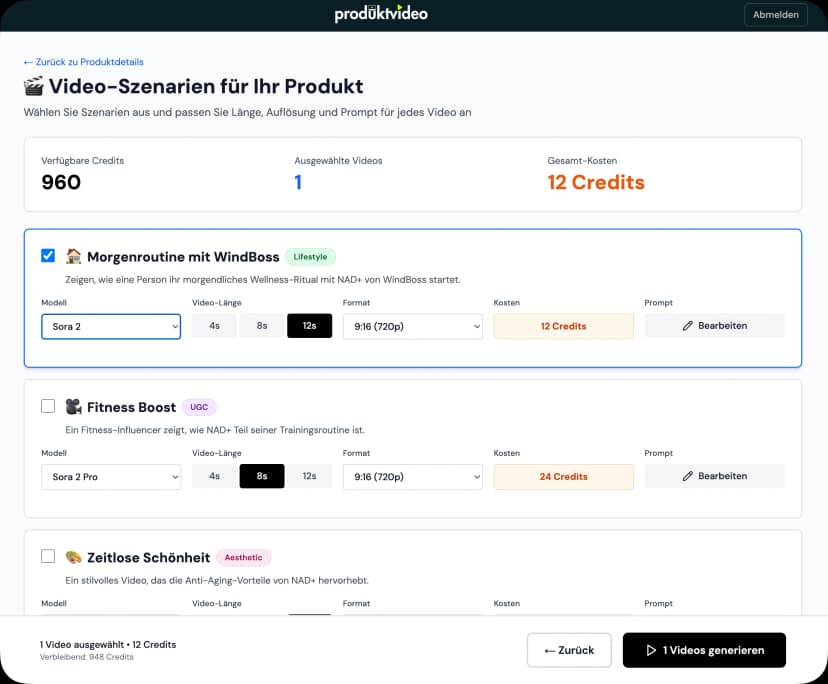The width and height of the screenshot is (828, 684).
Task: Select 4s video length for Morgenroutine
Action: (214, 326)
